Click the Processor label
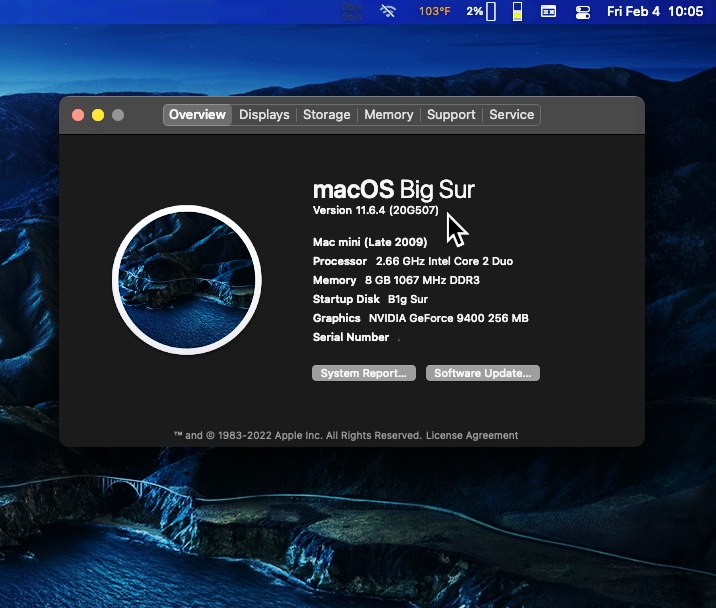 point(340,261)
